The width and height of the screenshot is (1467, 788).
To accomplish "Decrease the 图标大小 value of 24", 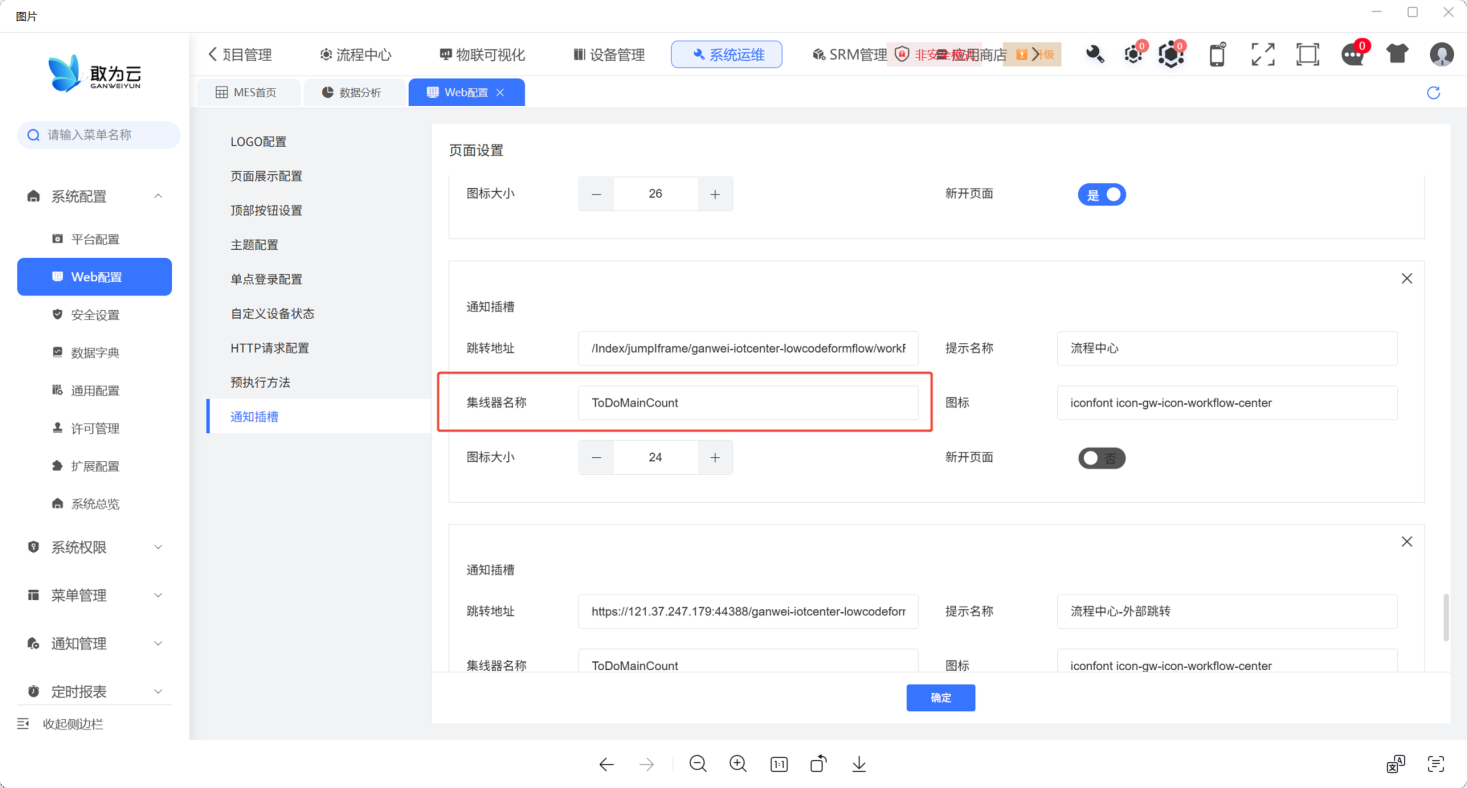I will tap(596, 457).
